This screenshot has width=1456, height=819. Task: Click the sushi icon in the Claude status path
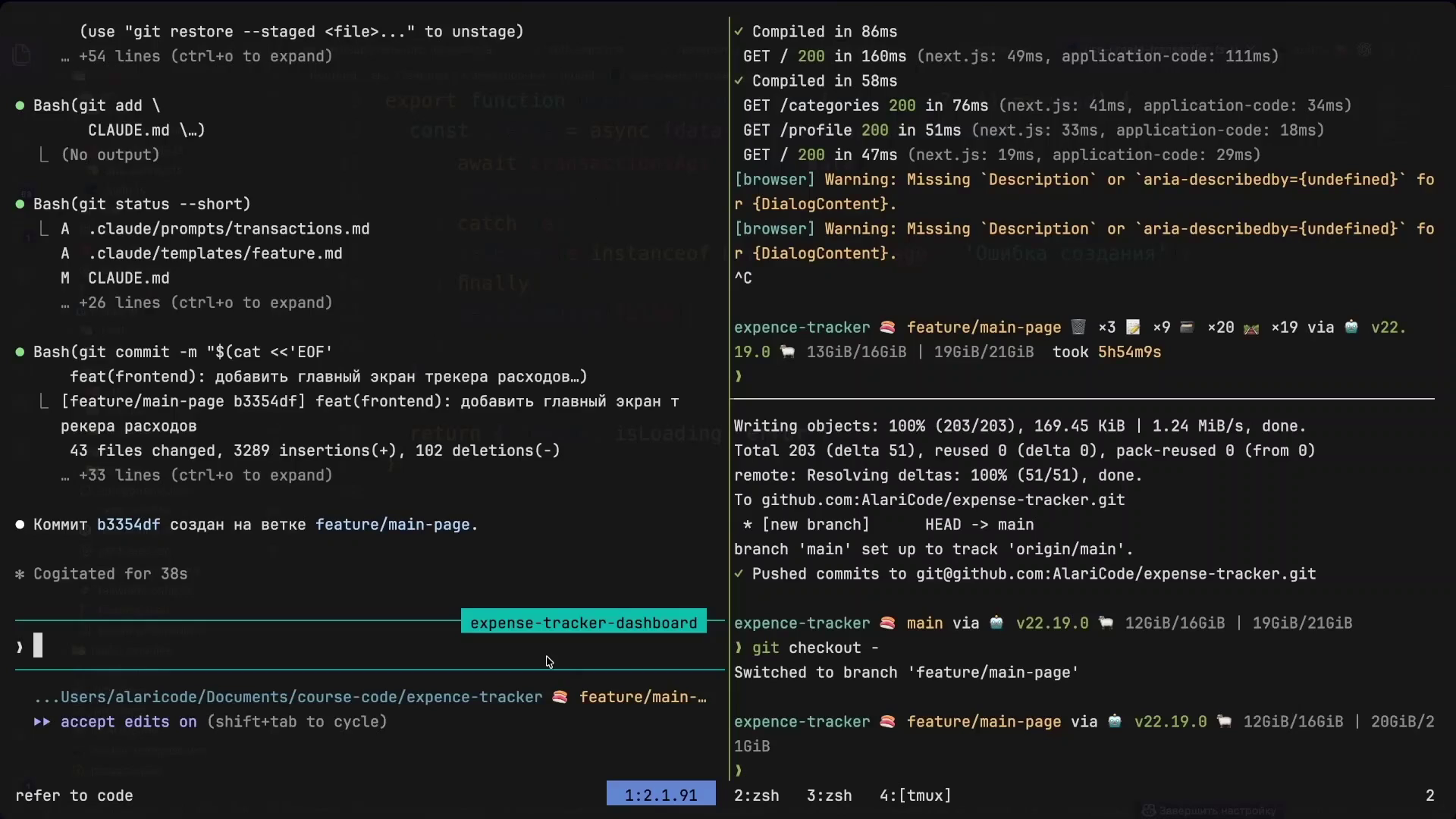(x=560, y=697)
